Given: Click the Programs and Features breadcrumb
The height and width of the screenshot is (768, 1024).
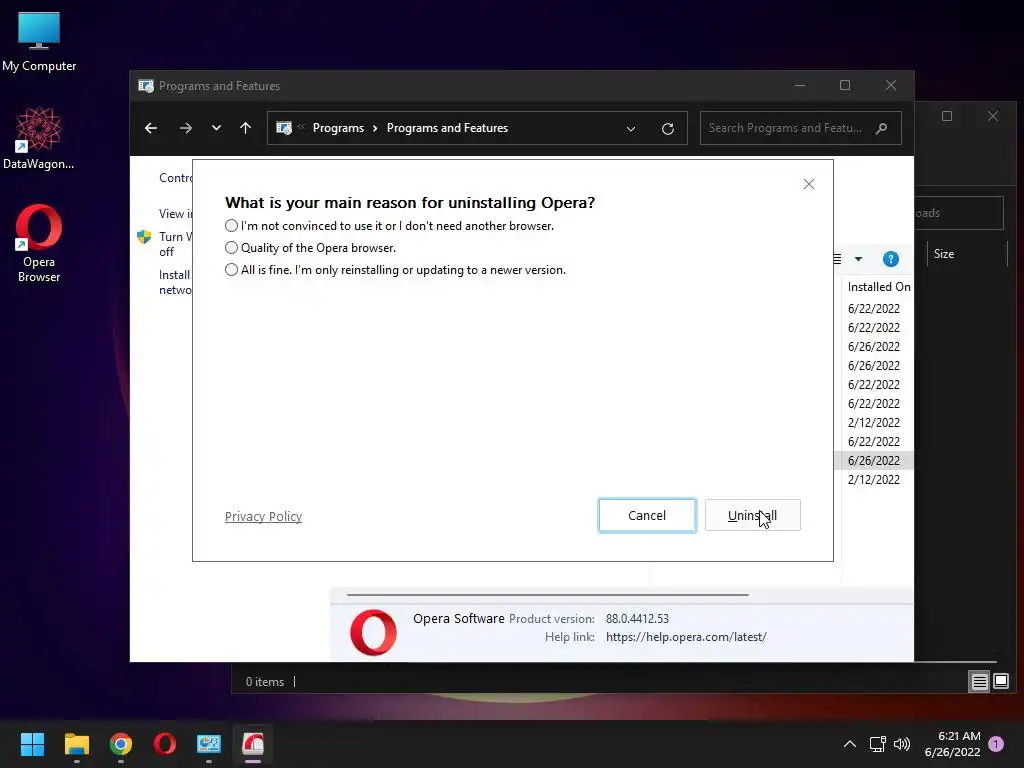Looking at the screenshot, I should [x=447, y=128].
